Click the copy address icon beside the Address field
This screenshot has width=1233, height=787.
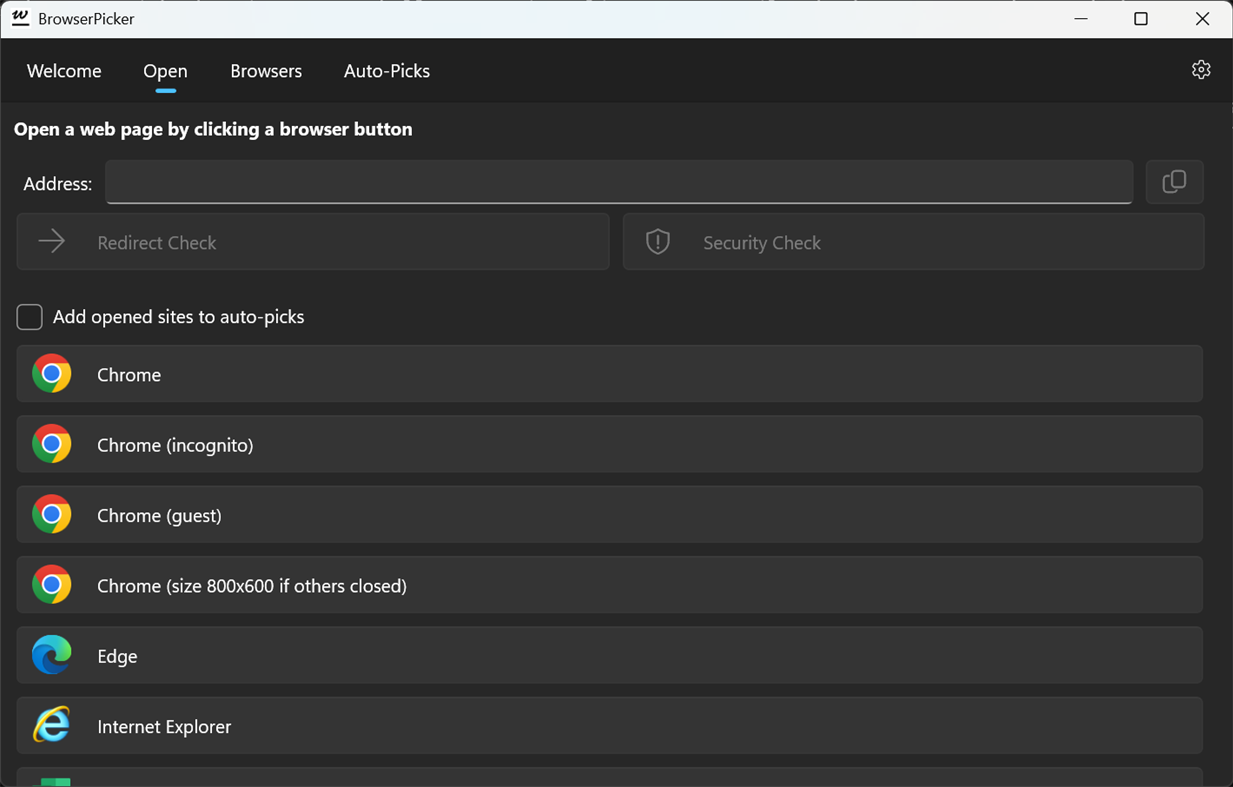click(x=1175, y=182)
